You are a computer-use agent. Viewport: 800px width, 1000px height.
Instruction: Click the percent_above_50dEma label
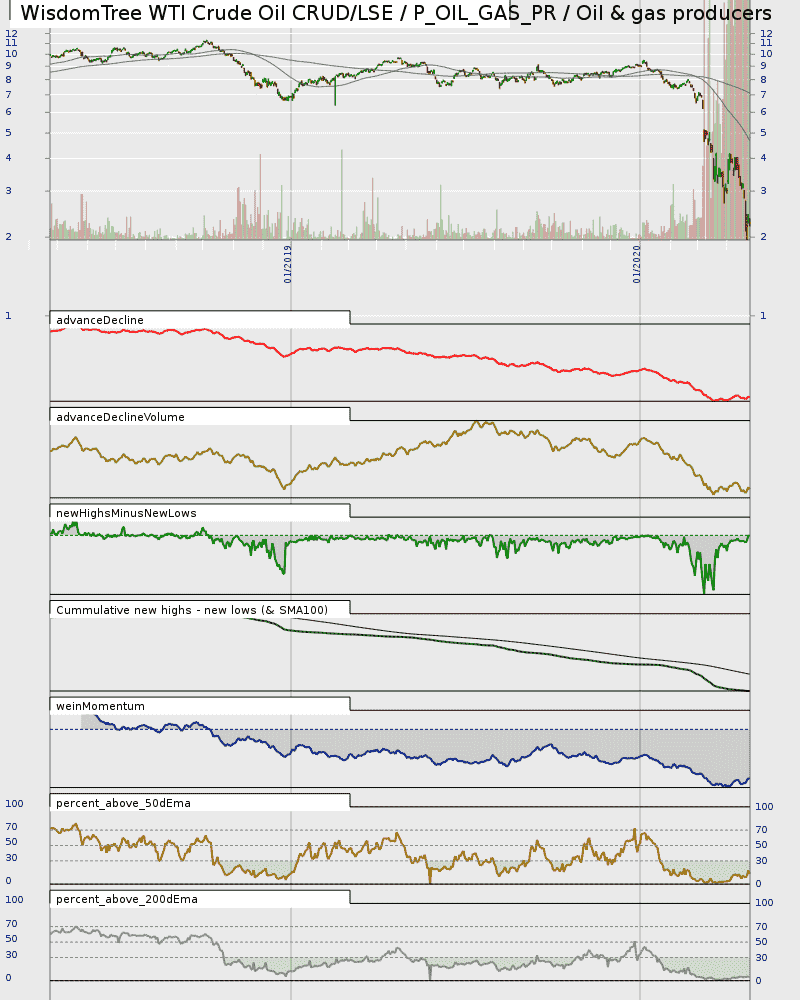pos(123,804)
